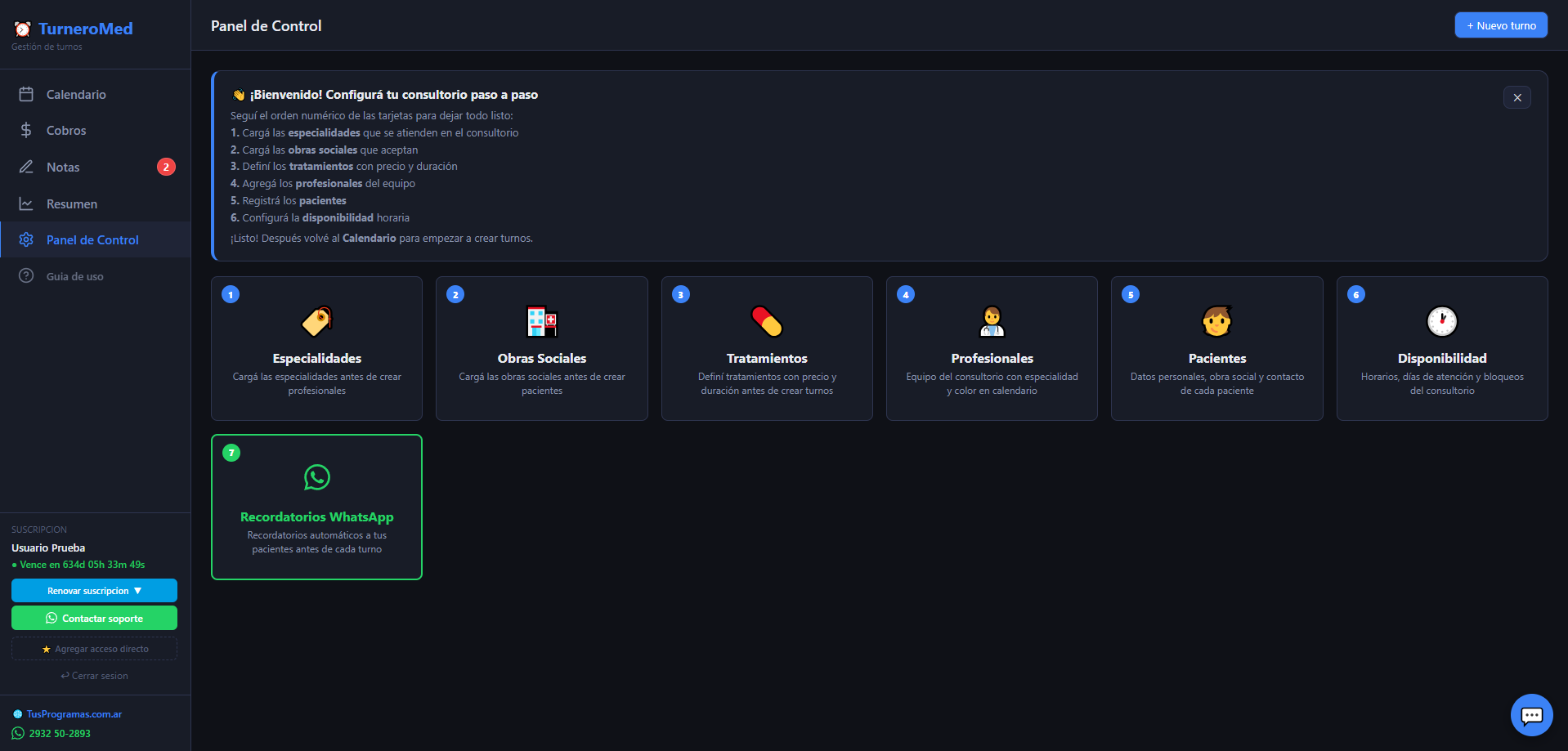Open the TusProgramas.com.ar link
This screenshot has width=1568, height=751.
[74, 713]
